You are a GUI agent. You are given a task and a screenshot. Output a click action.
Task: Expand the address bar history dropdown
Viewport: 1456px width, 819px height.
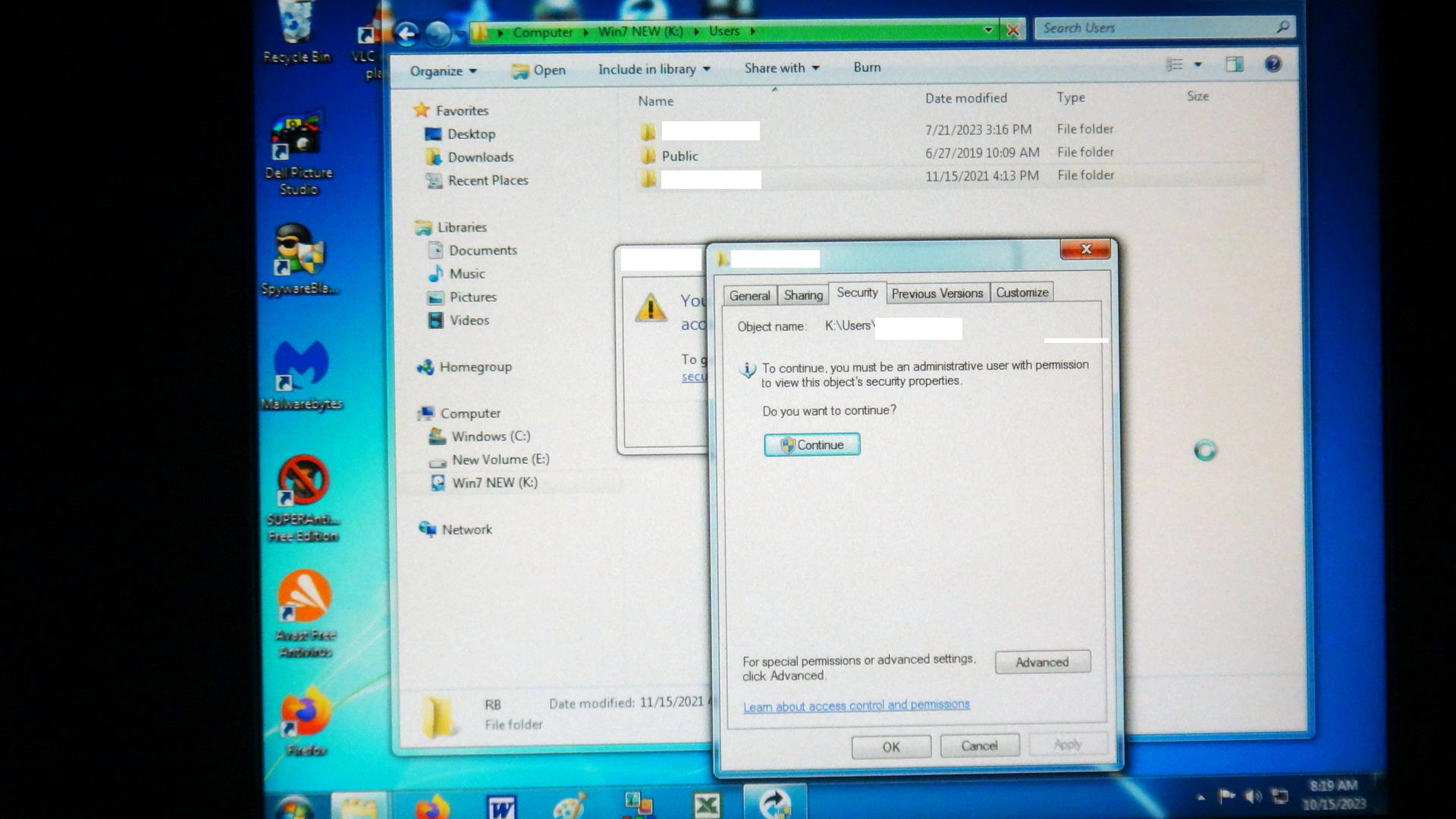click(988, 30)
